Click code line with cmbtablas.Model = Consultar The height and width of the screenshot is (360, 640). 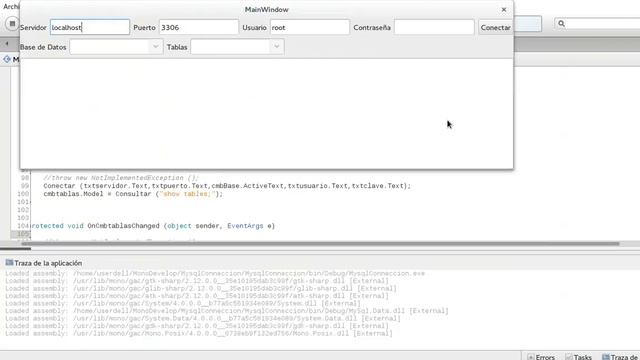coord(133,194)
